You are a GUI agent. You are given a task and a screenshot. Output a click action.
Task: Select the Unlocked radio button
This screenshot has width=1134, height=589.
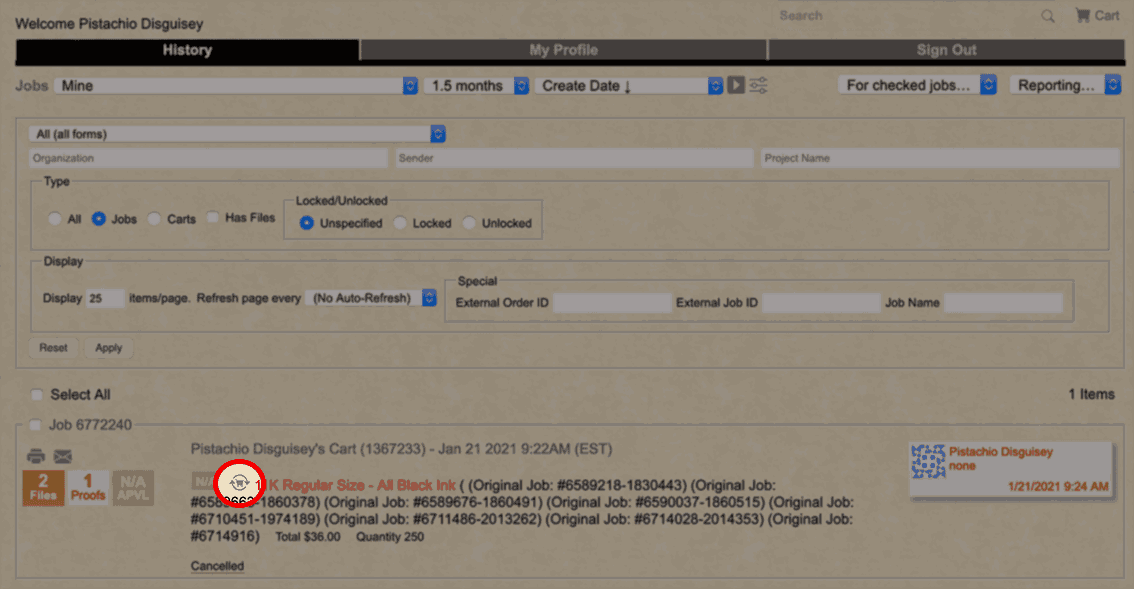(x=469, y=223)
